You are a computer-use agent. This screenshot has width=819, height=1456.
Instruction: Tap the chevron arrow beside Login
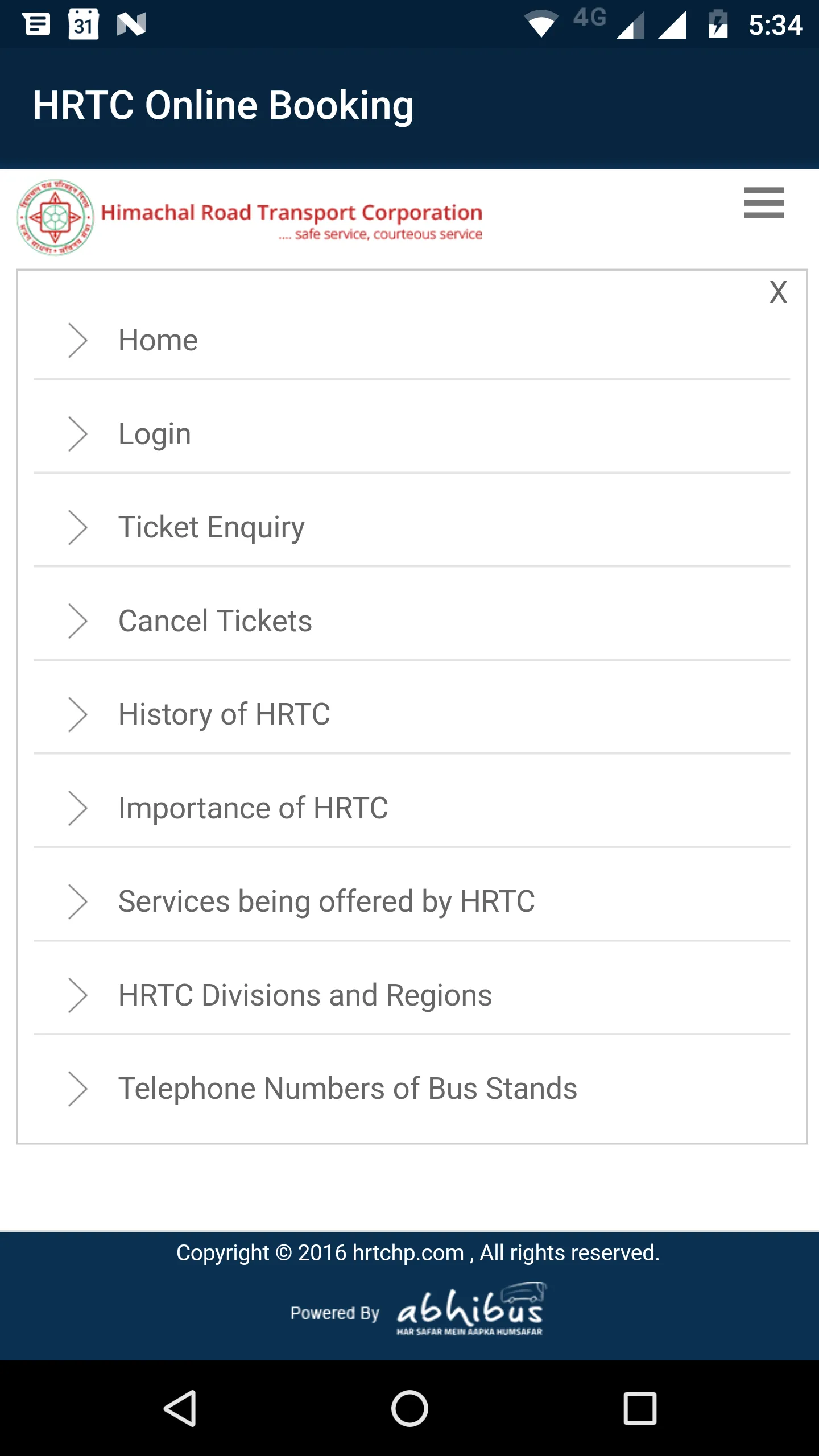77,434
